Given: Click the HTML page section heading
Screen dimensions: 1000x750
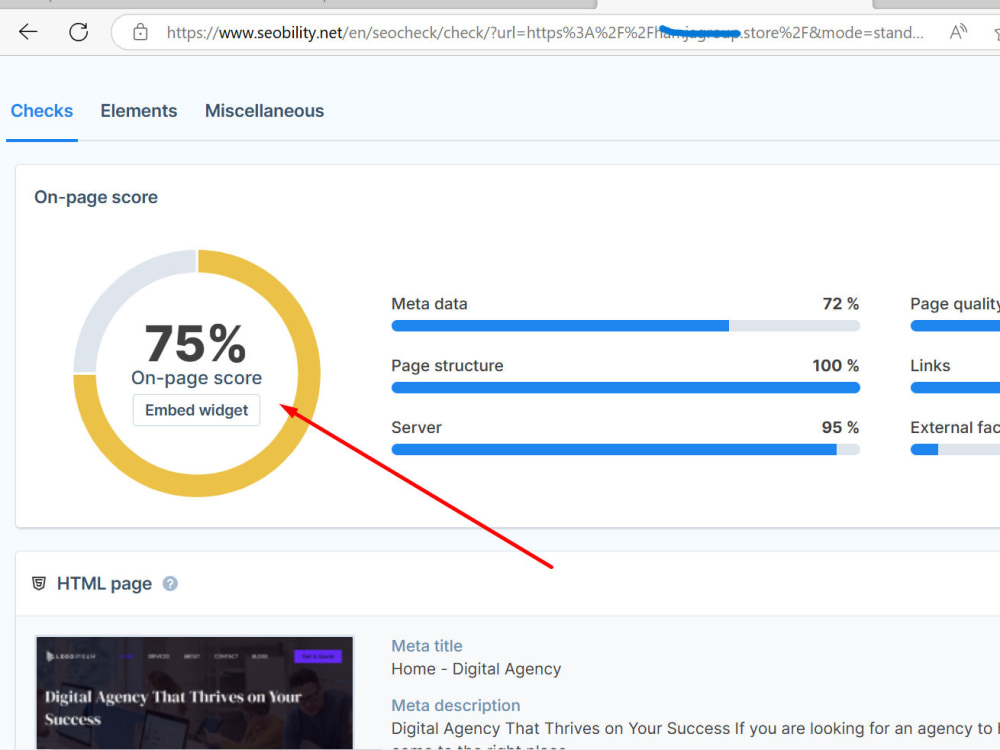Looking at the screenshot, I should coord(105,584).
